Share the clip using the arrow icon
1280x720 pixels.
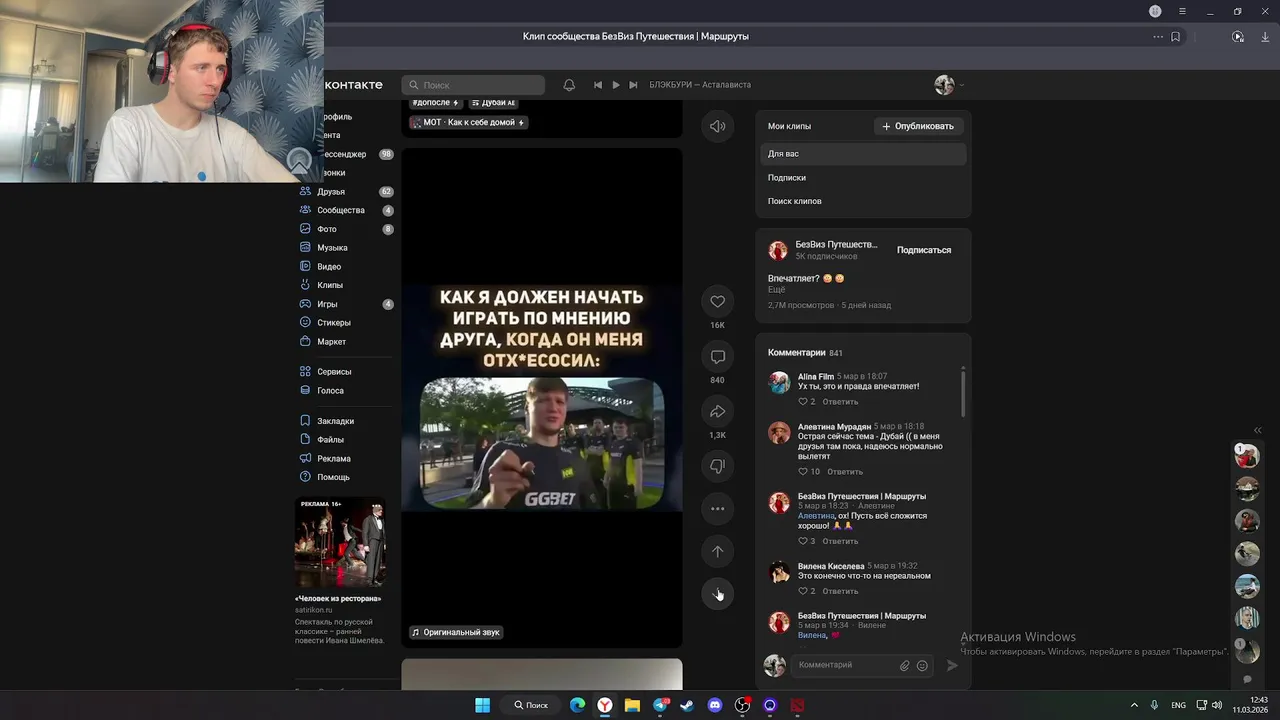[x=717, y=411]
